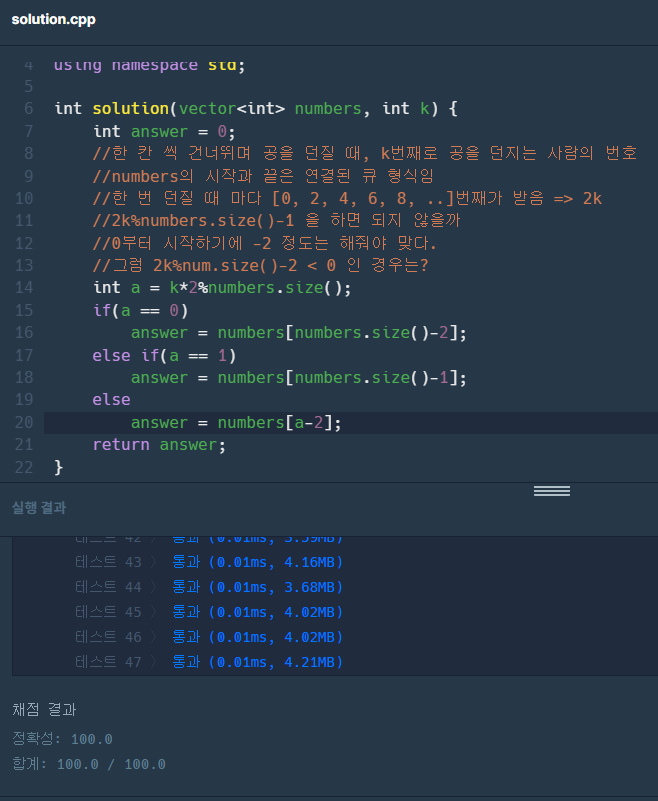Place cursor on the 'return answer;' line
Screen dimensions: 658x801
[x=159, y=445]
